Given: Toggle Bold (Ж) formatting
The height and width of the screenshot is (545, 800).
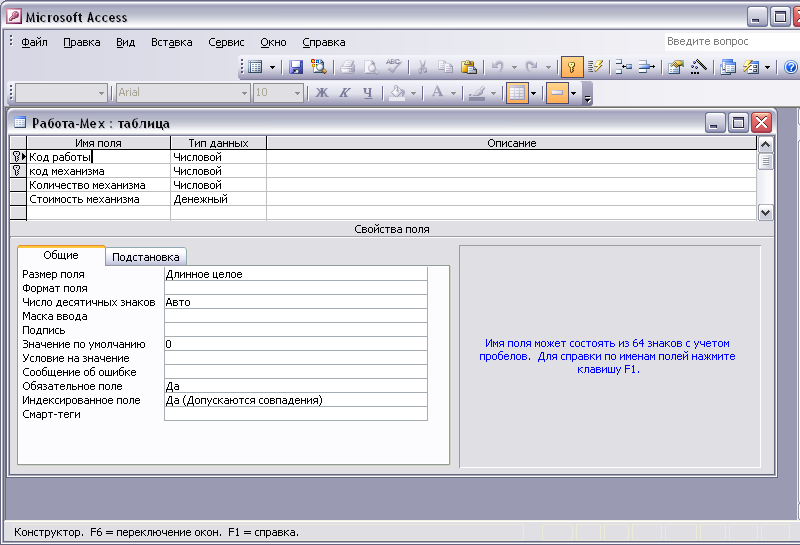Looking at the screenshot, I should coord(322,93).
